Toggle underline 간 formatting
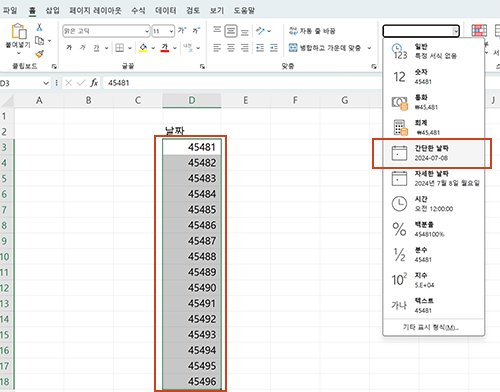 pos(96,48)
